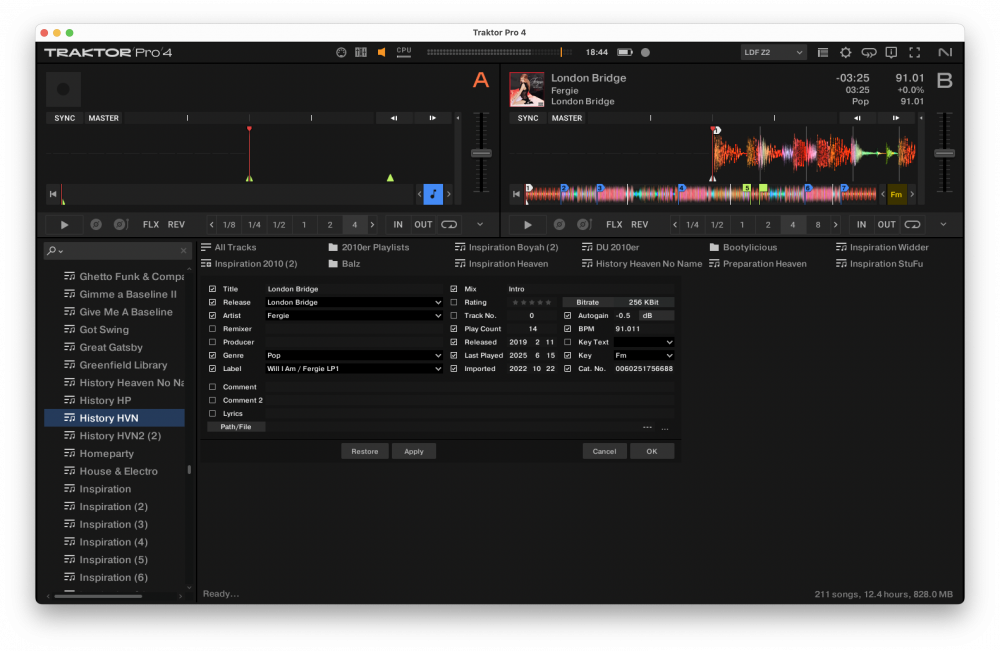Screen dimensions: 1000x651
Task: Click the loop-shaped header icon
Action: (x=869, y=52)
